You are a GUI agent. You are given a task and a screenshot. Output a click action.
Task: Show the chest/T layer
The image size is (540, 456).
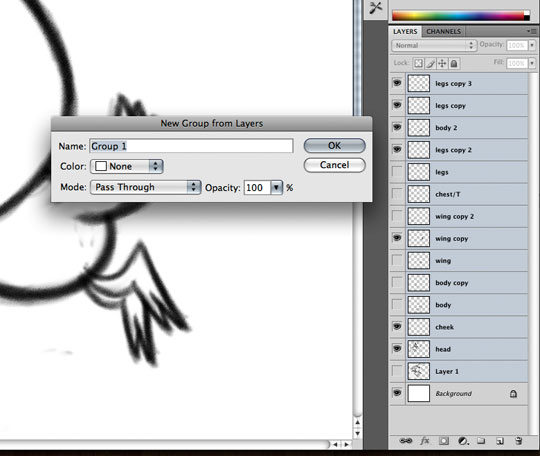397,194
